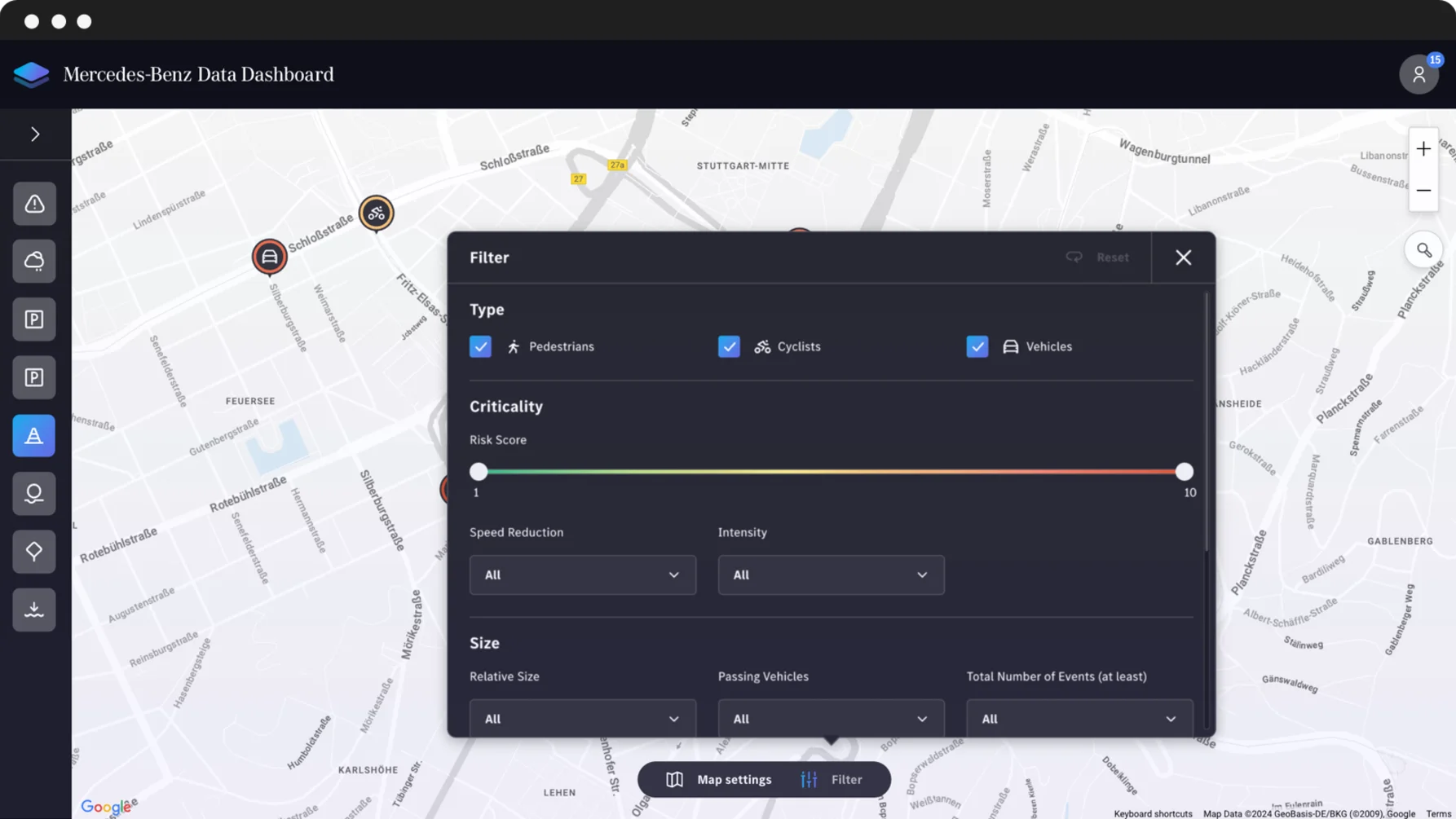This screenshot has height=819, width=1456.
Task: Uncheck the Cyclists type checkbox
Action: [x=729, y=346]
